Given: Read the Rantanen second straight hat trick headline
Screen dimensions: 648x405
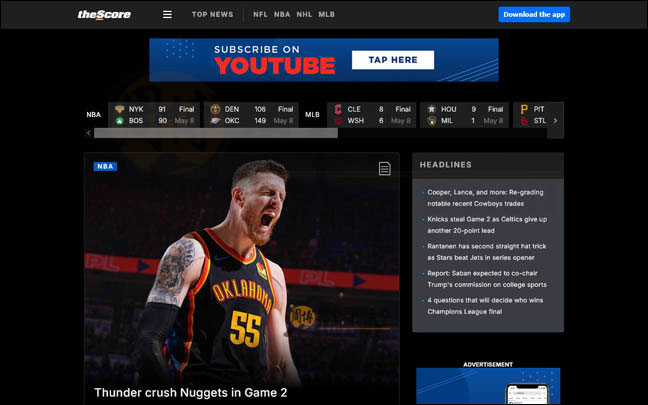Looking at the screenshot, I should 487,252.
